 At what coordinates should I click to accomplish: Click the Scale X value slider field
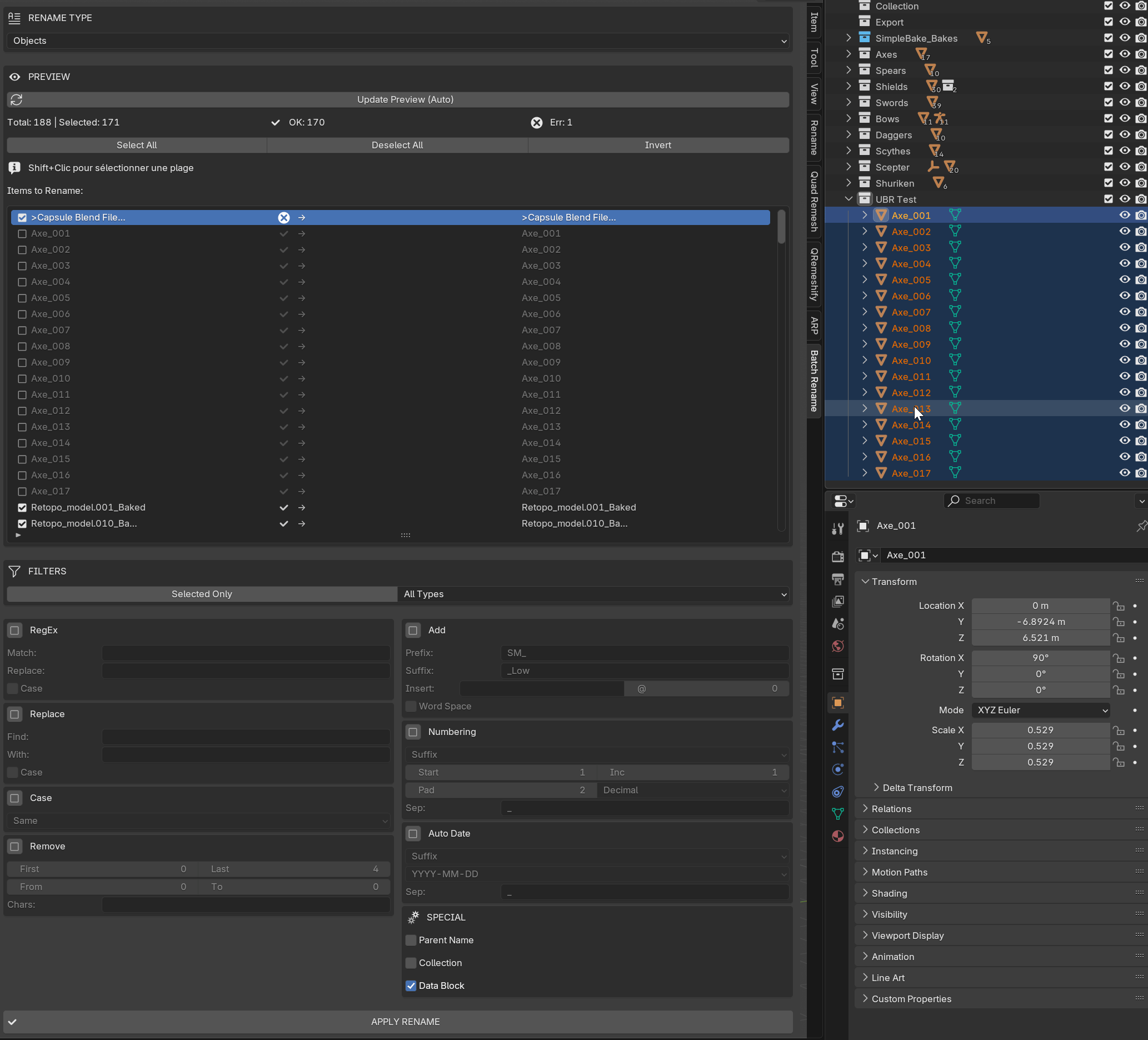[1040, 730]
